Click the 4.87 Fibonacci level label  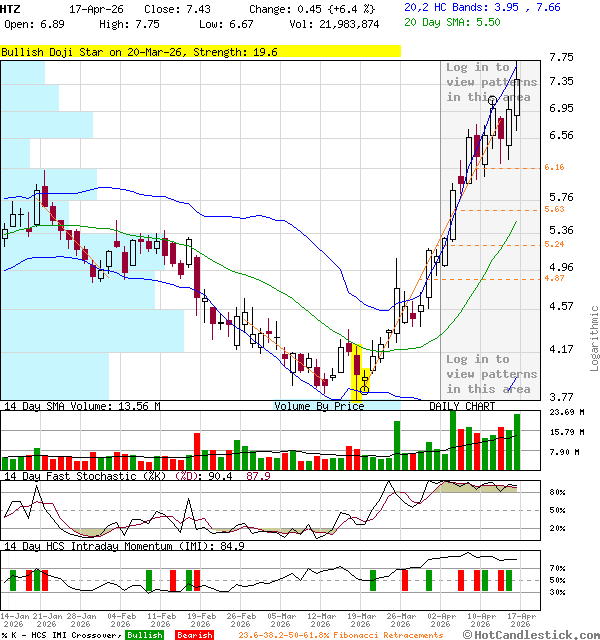click(x=554, y=279)
